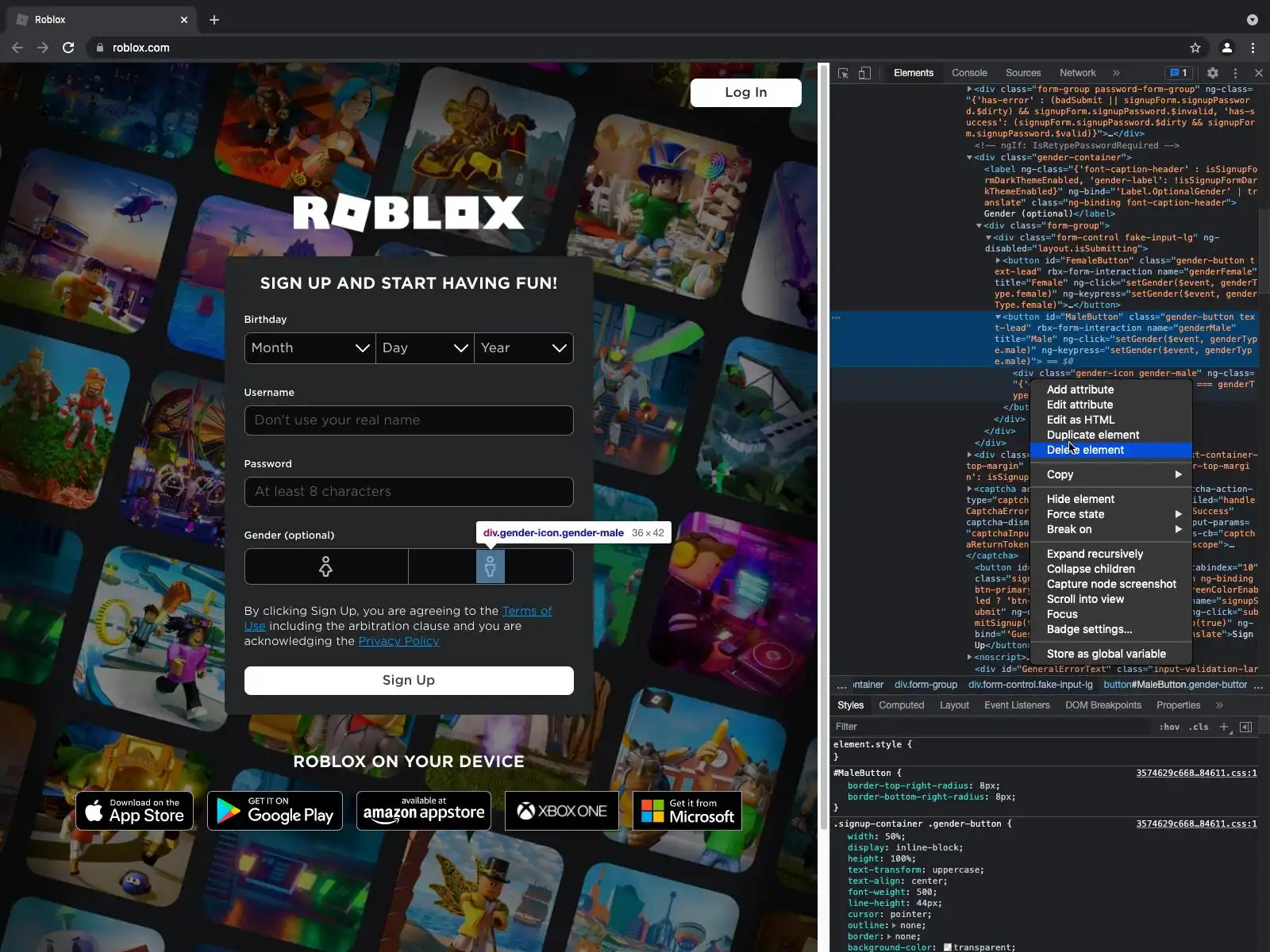The image size is (1270, 952).
Task: Select the female gender icon
Action: pos(325,566)
